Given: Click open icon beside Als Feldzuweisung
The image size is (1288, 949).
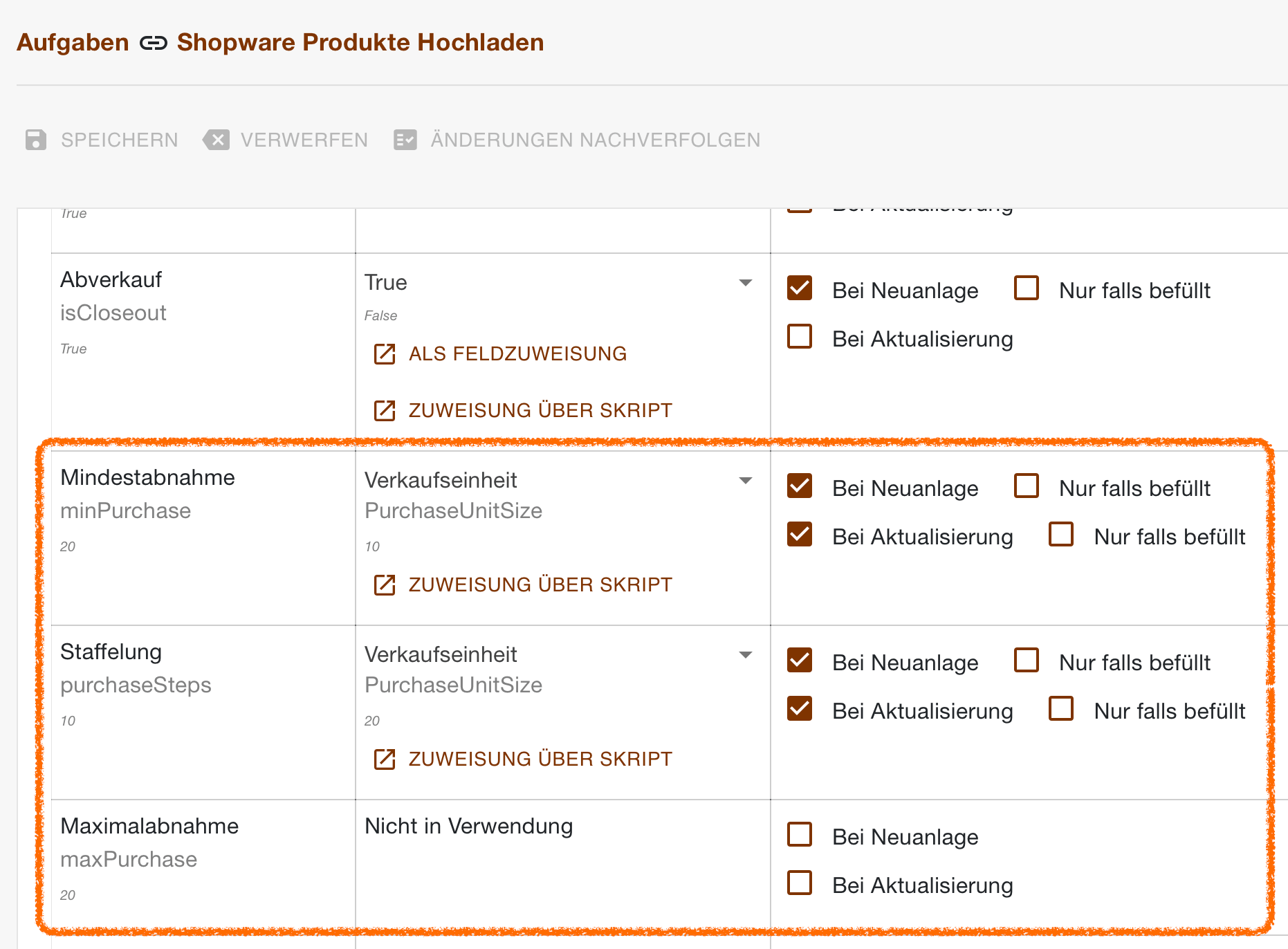Looking at the screenshot, I should click(x=385, y=354).
